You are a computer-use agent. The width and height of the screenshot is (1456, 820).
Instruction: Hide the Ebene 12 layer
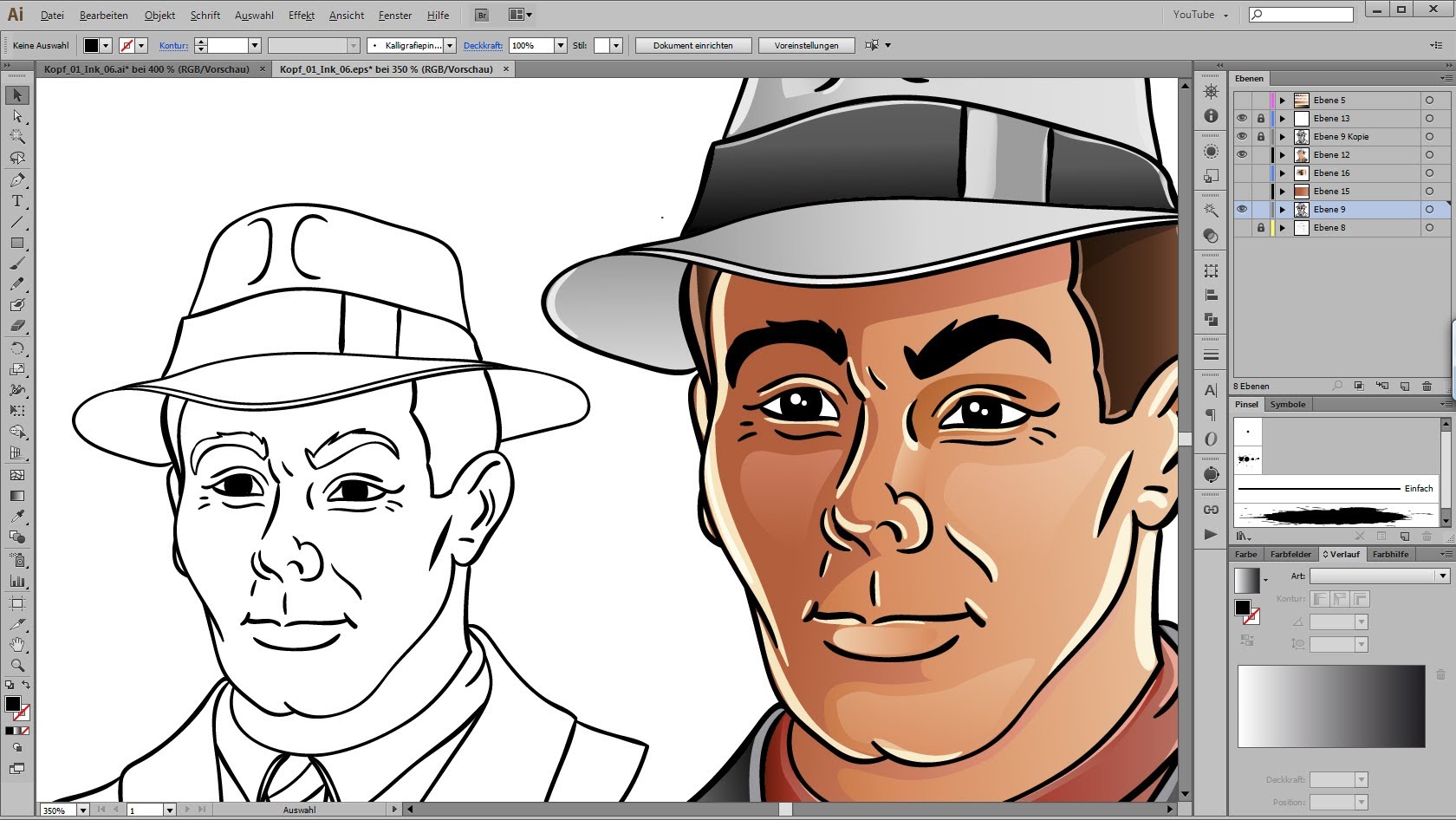click(x=1243, y=154)
